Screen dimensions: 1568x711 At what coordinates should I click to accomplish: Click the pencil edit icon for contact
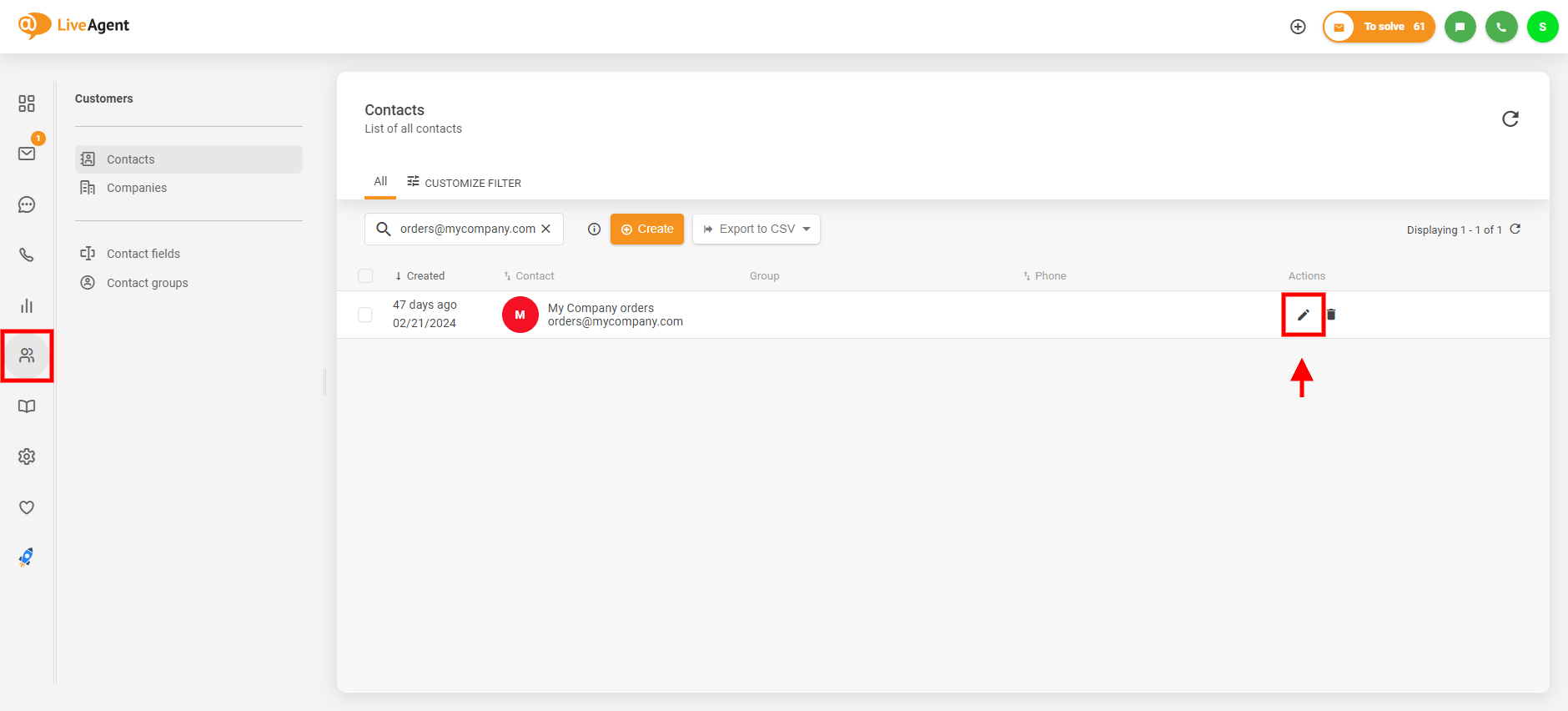click(1303, 315)
